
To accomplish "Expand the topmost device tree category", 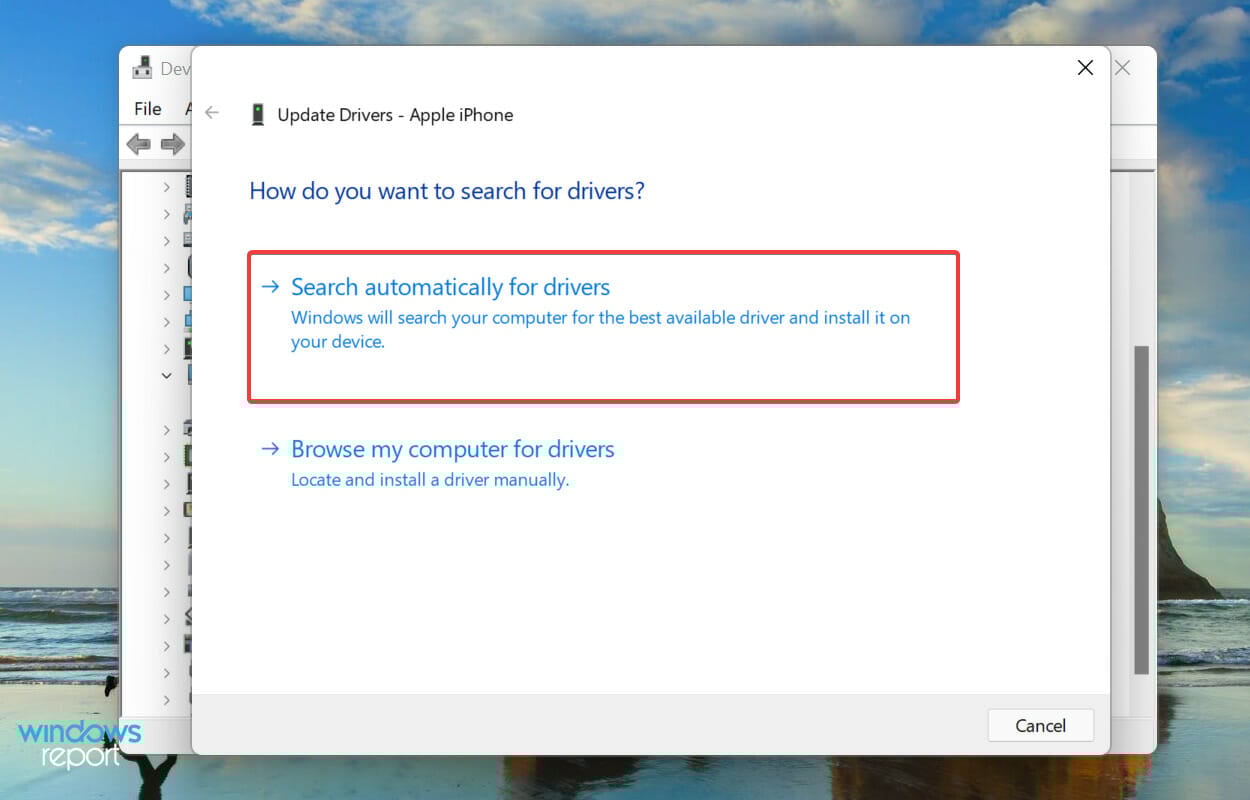I will (167, 186).
